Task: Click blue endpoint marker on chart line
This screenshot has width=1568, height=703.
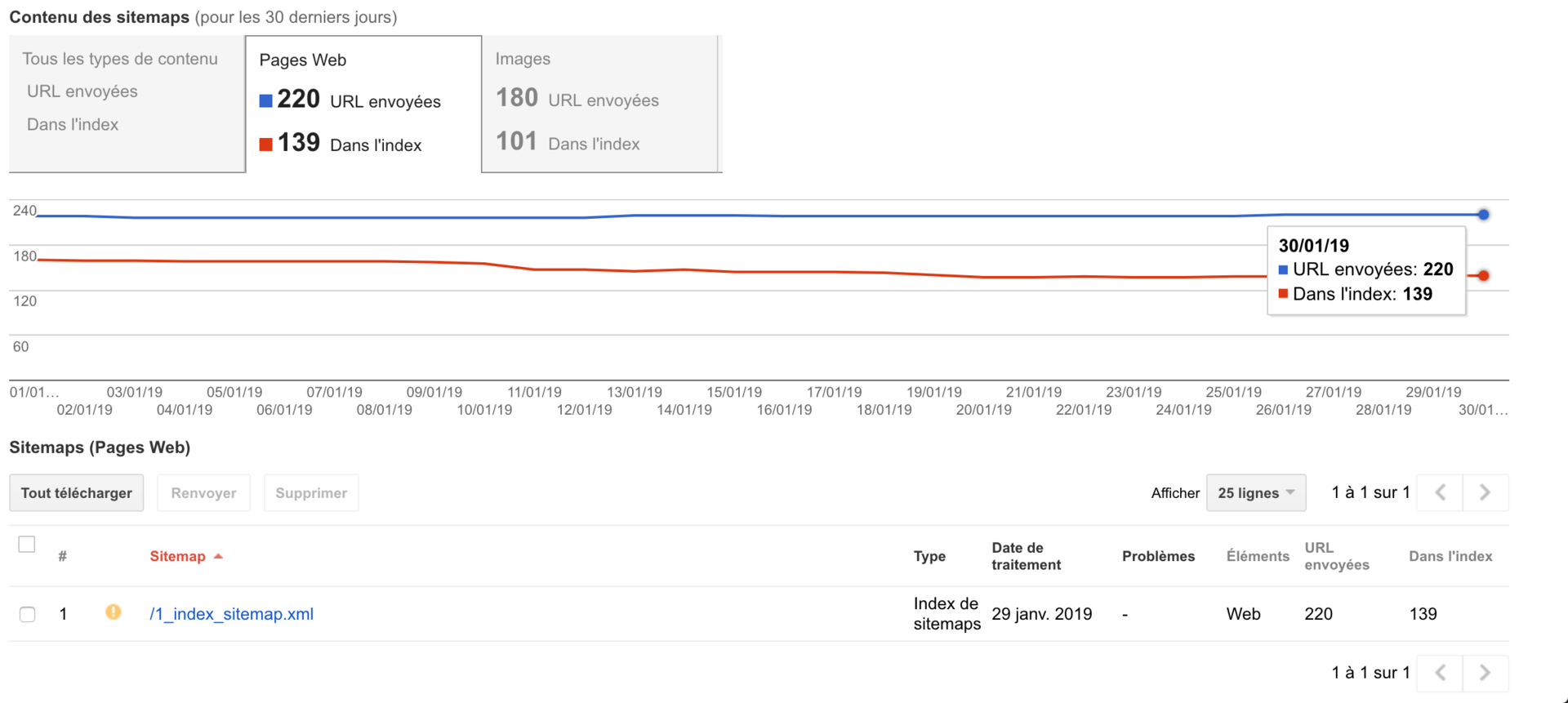Action: 1484,215
